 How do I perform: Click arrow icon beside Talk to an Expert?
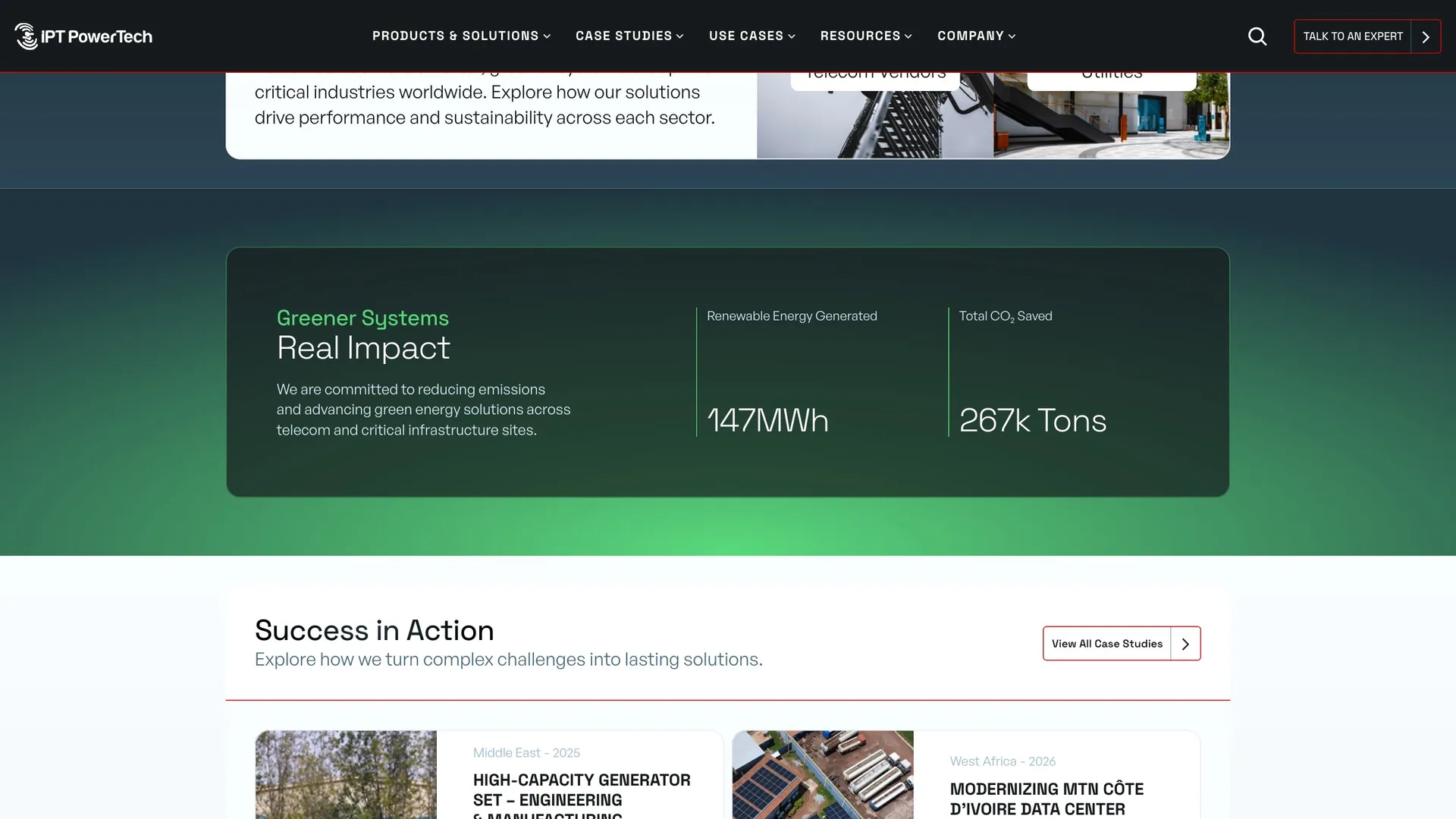(x=1426, y=36)
